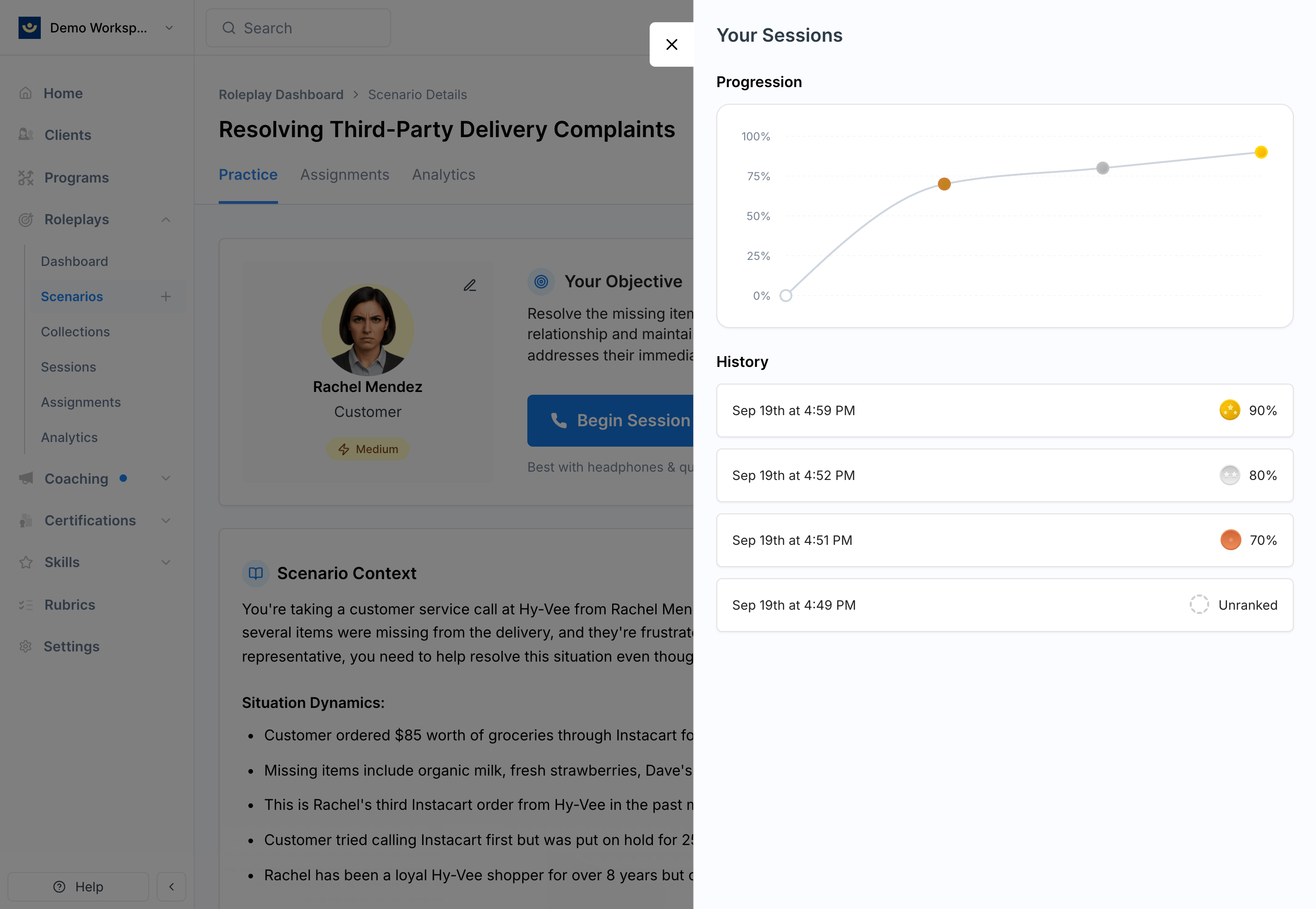The width and height of the screenshot is (1316, 909).
Task: Collapse the Roleplays section chevron
Action: click(166, 219)
